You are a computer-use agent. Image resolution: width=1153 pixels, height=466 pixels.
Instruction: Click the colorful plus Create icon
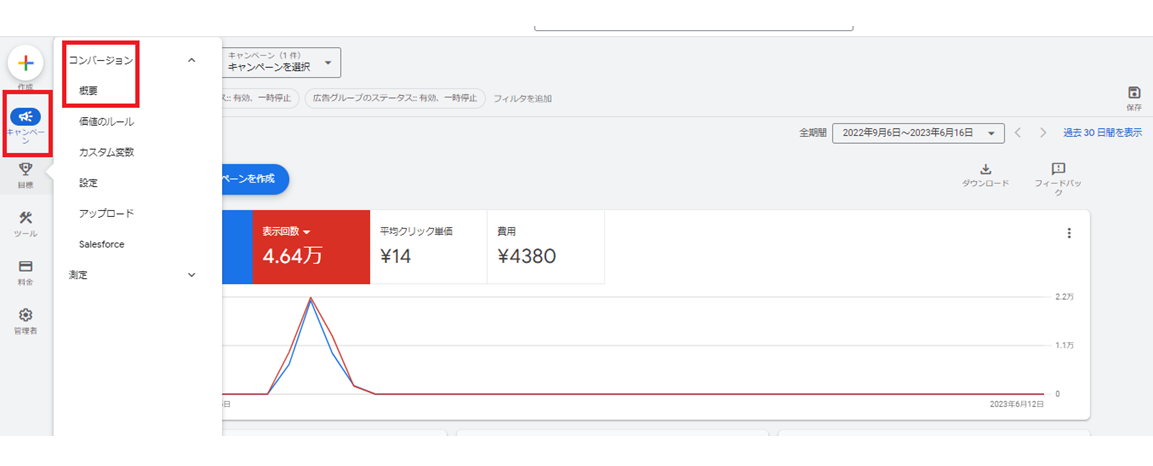point(26,63)
